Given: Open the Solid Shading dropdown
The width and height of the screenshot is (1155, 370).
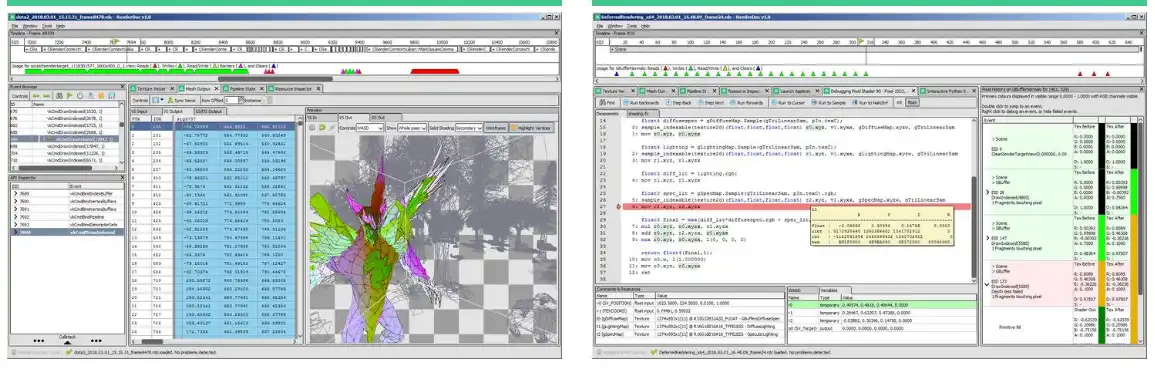Looking at the screenshot, I should pyautogui.click(x=469, y=128).
